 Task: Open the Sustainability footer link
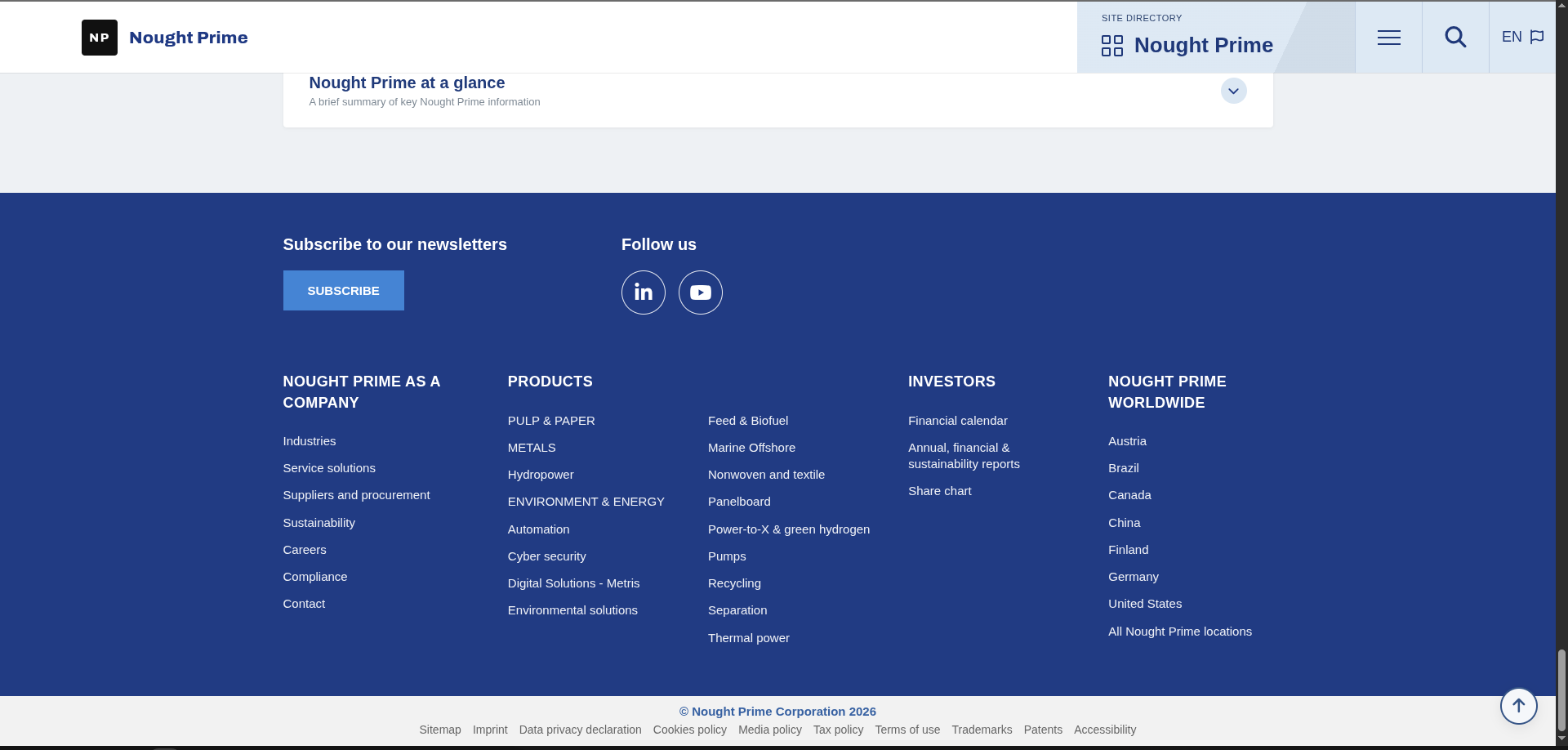[x=318, y=523]
